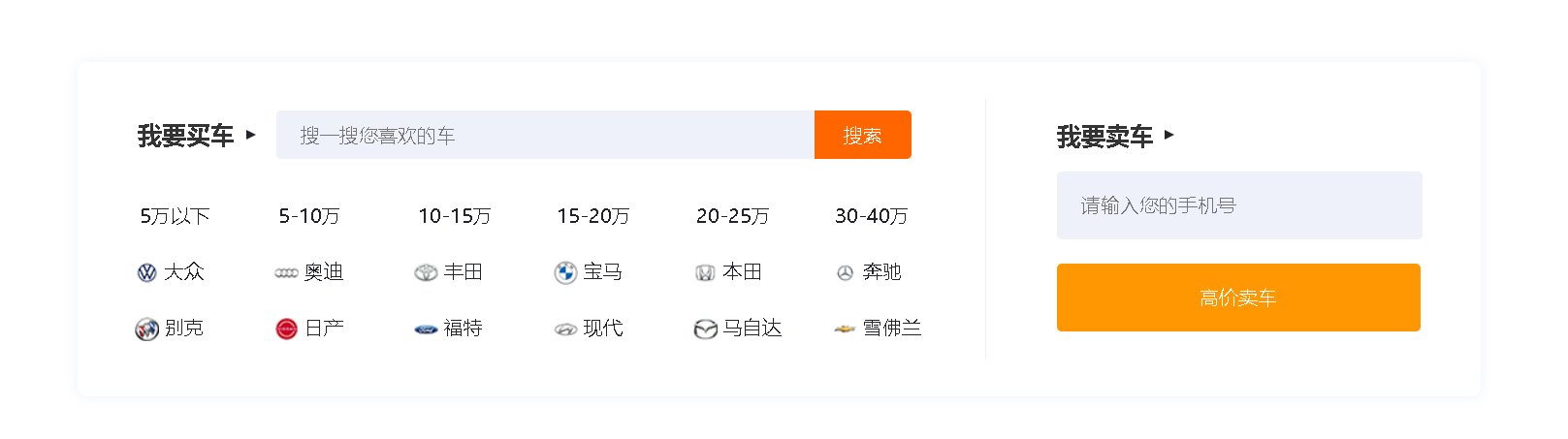The width and height of the screenshot is (1568, 439).
Task: Select the Mazda brand logo
Action: [x=705, y=329]
